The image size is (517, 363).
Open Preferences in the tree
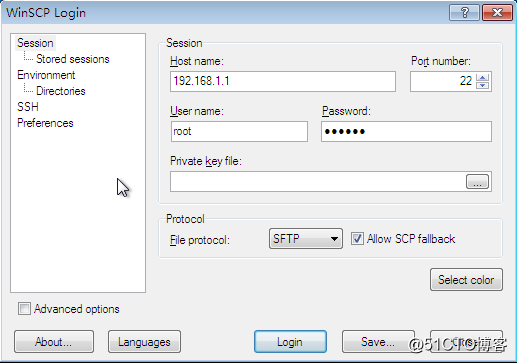(x=45, y=123)
